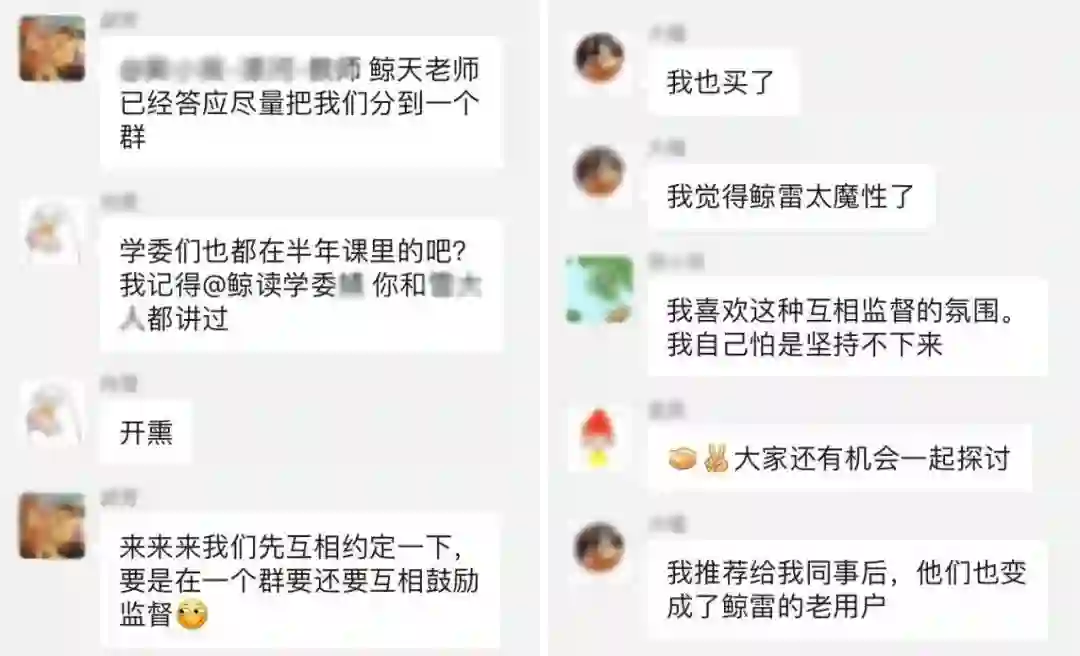The height and width of the screenshot is (656, 1080).
Task: Click the blurred @ mention before 鲸天老师
Action: click(240, 70)
